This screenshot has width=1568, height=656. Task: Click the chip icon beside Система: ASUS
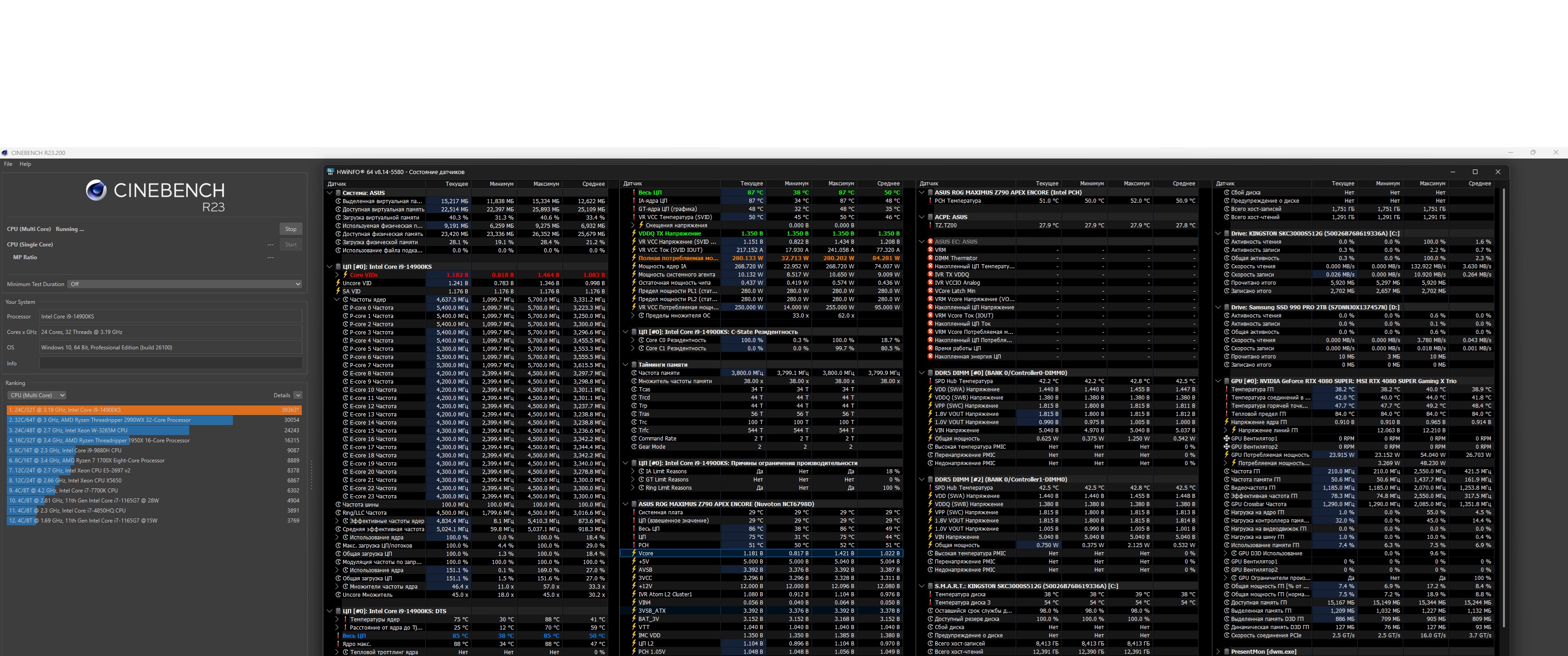coord(338,193)
